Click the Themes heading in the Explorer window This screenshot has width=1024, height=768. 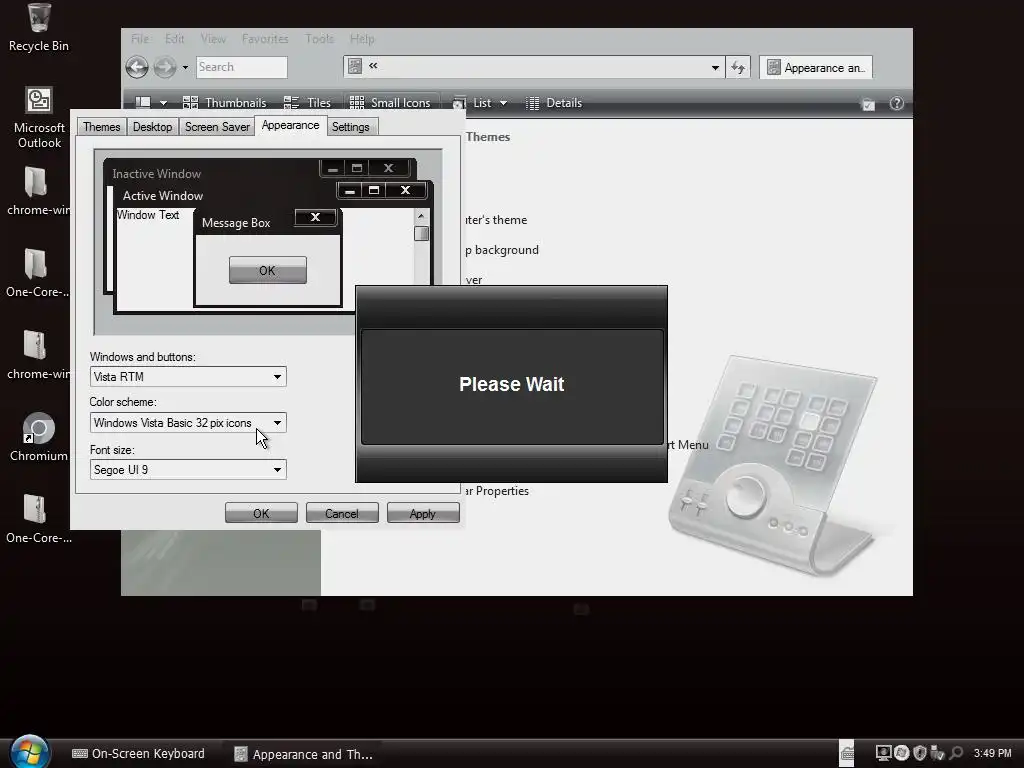(488, 137)
